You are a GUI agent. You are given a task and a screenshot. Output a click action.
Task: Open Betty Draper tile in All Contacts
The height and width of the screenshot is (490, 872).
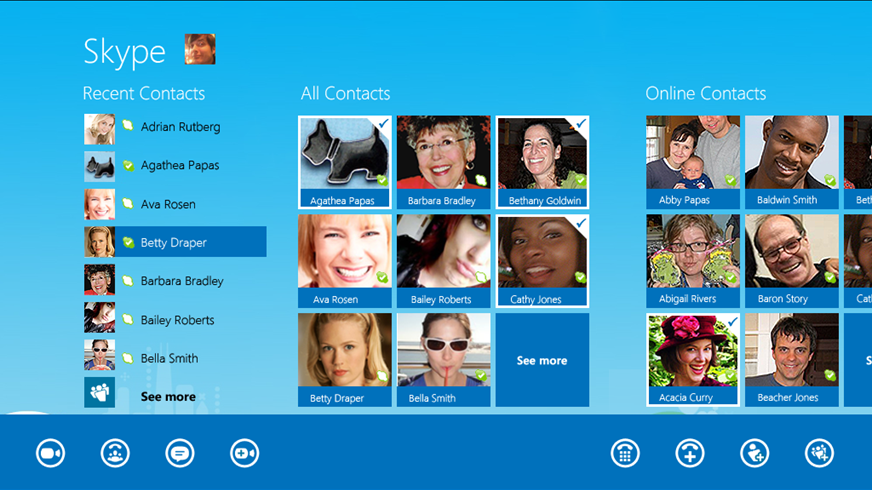pyautogui.click(x=345, y=360)
